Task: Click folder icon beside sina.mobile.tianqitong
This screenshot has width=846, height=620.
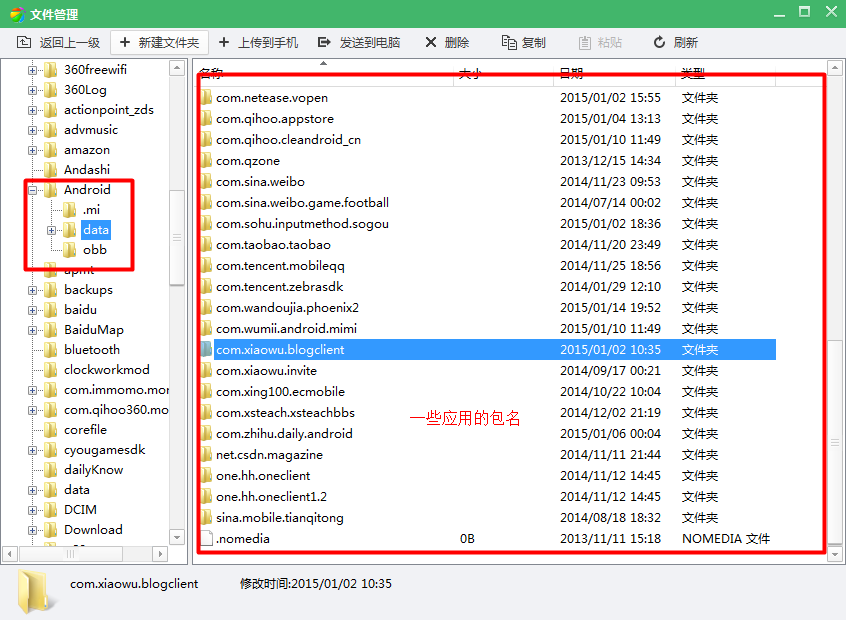Action: pos(206,517)
